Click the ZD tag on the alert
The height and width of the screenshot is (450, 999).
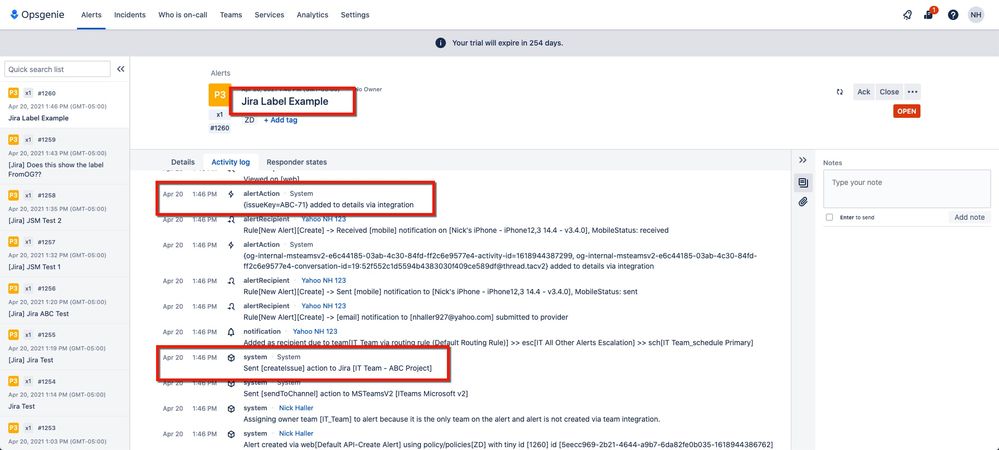250,120
